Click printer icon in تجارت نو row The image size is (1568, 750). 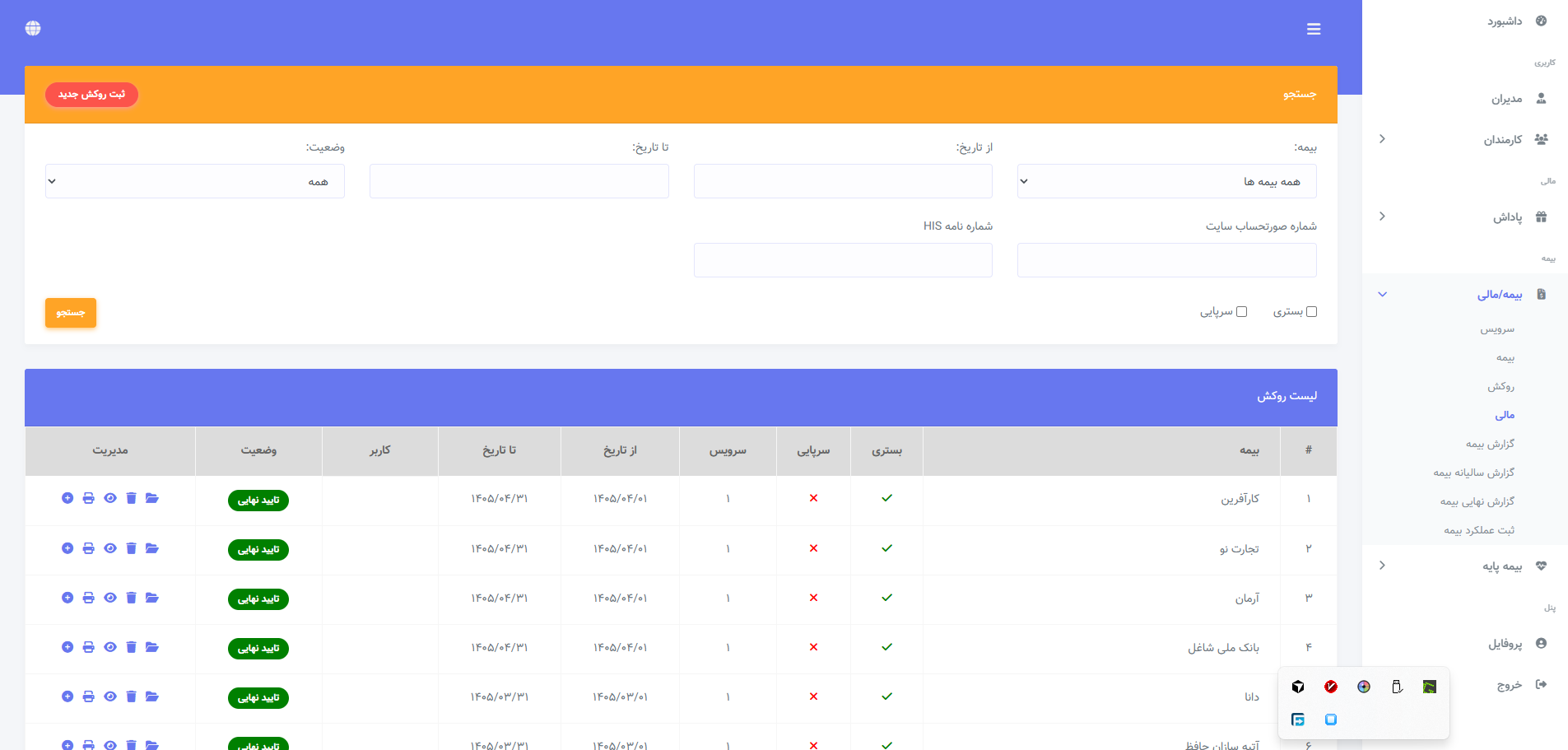coord(89,548)
